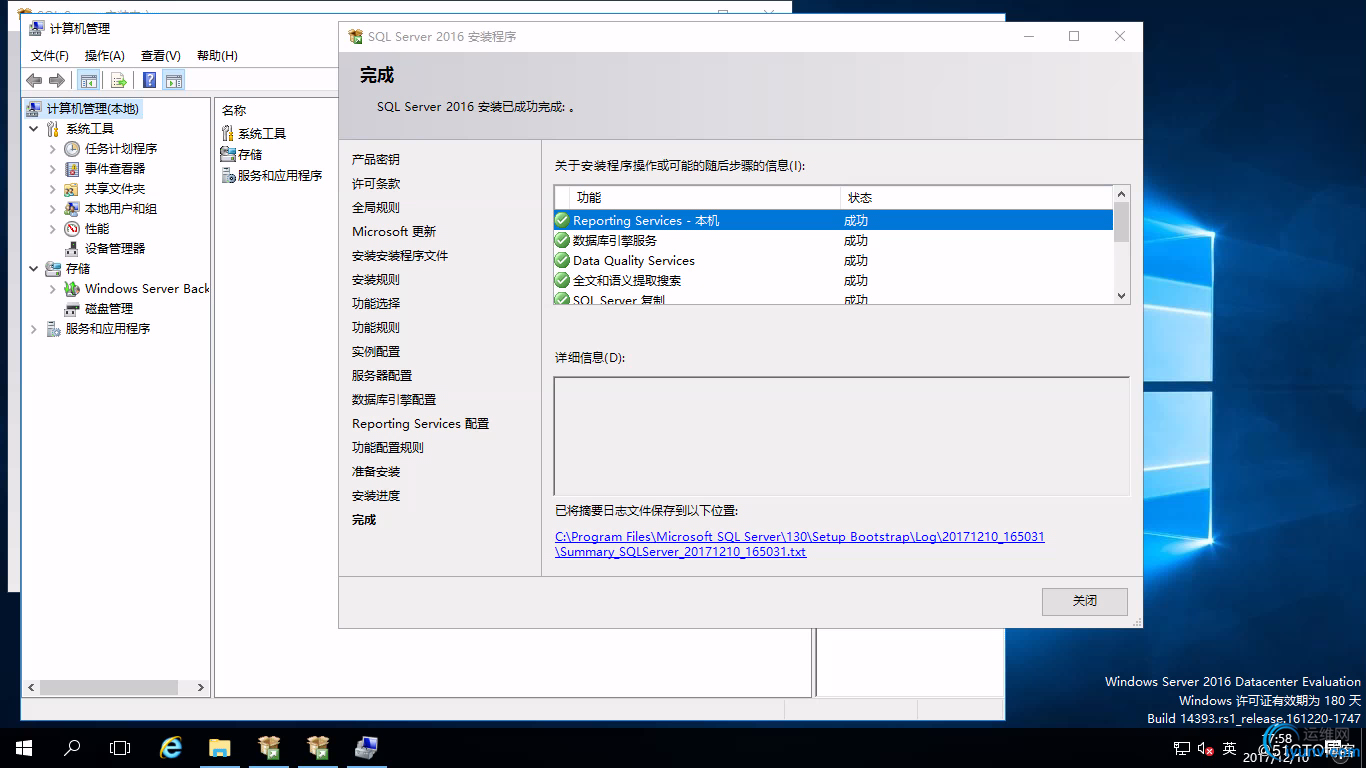Screen dimensions: 1366x768
Task: Click 服务和应用程序 icon in the name list pane
Action: (x=228, y=175)
